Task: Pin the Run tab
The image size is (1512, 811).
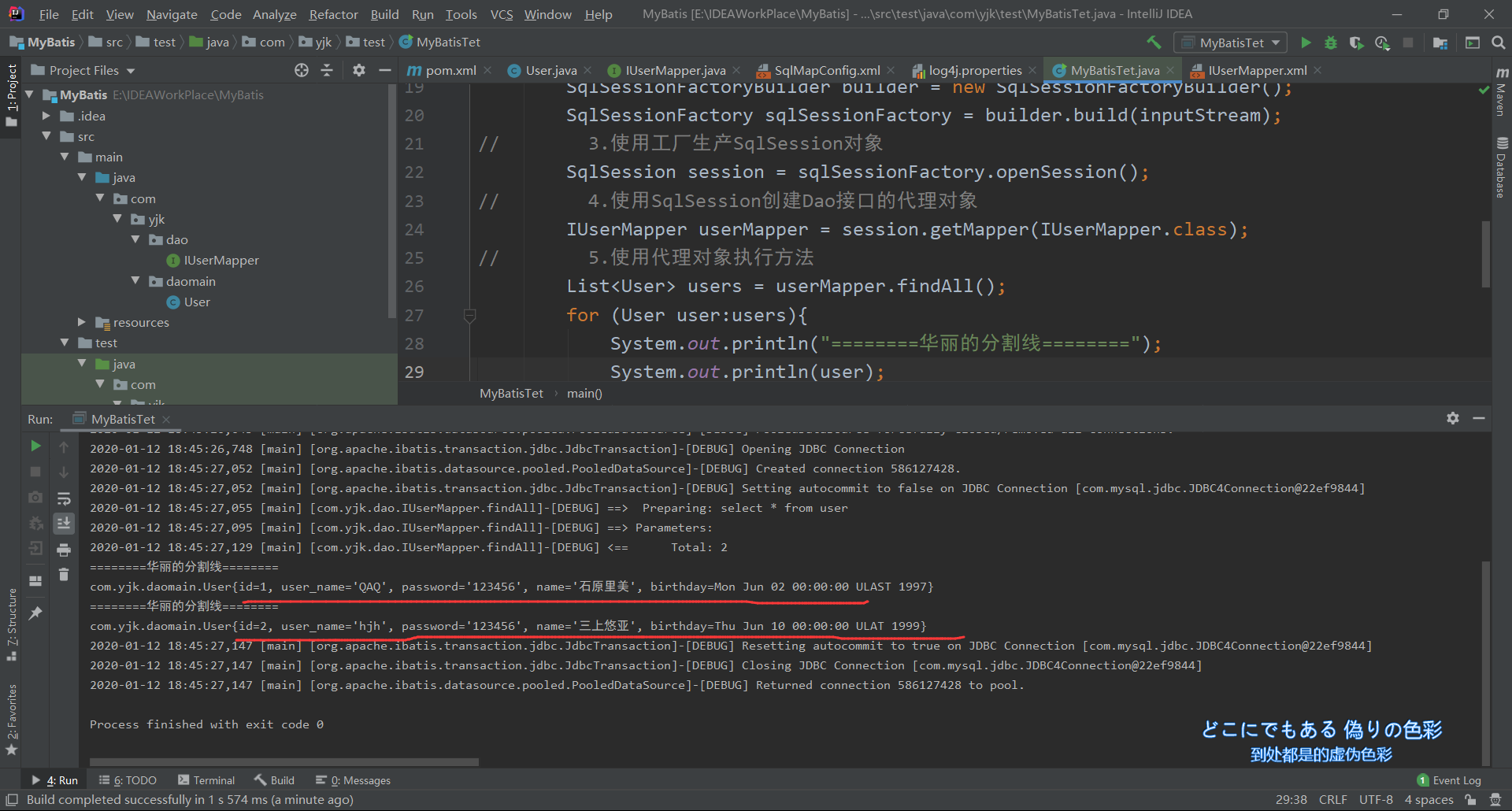Action: pos(35,613)
